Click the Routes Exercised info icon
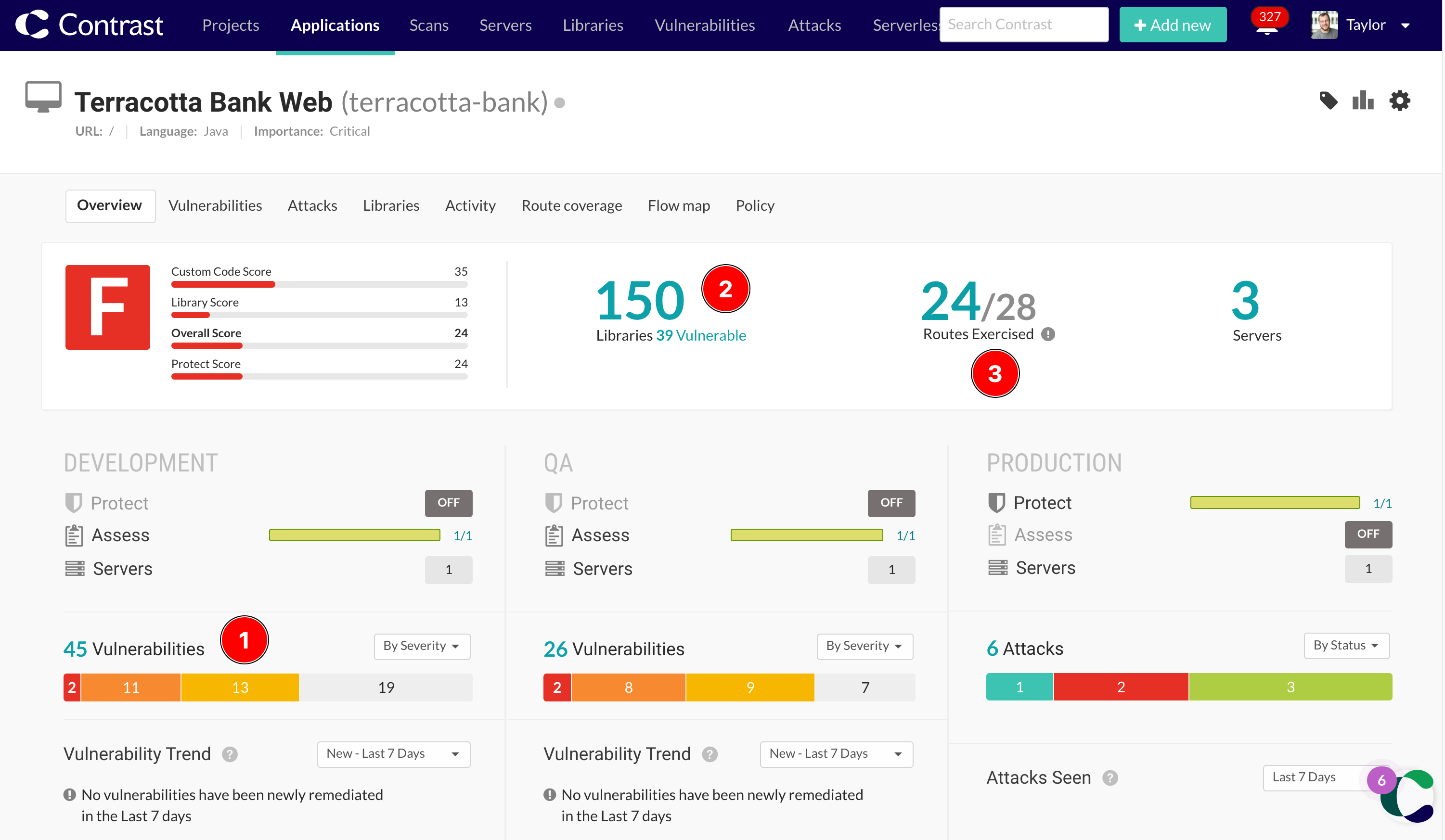The image size is (1445, 840). [x=1048, y=334]
